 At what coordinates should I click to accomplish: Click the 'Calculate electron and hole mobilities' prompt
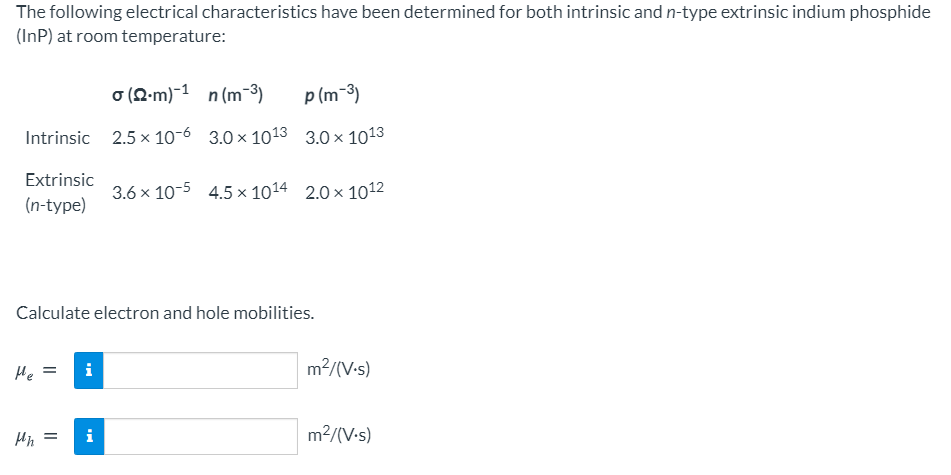click(x=165, y=313)
